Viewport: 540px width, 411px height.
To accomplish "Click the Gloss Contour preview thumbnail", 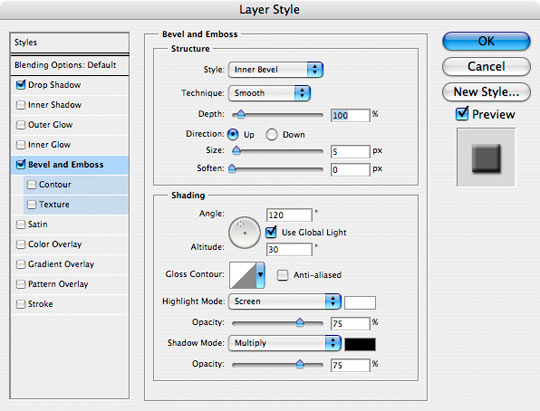I will [243, 275].
